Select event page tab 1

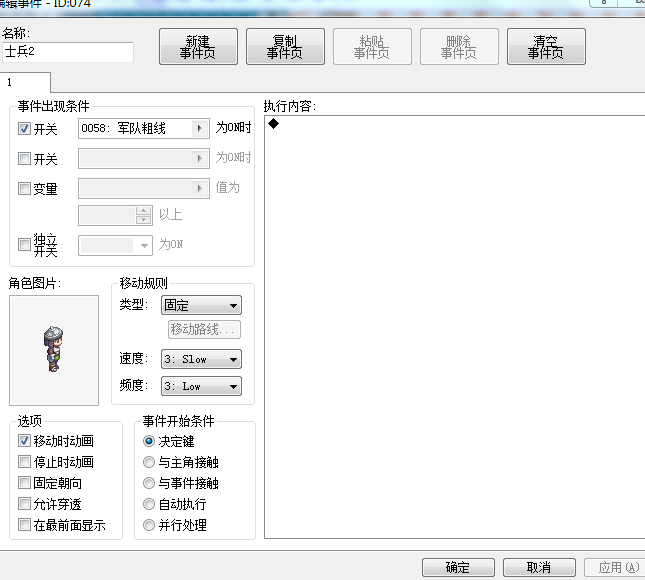(x=25, y=82)
